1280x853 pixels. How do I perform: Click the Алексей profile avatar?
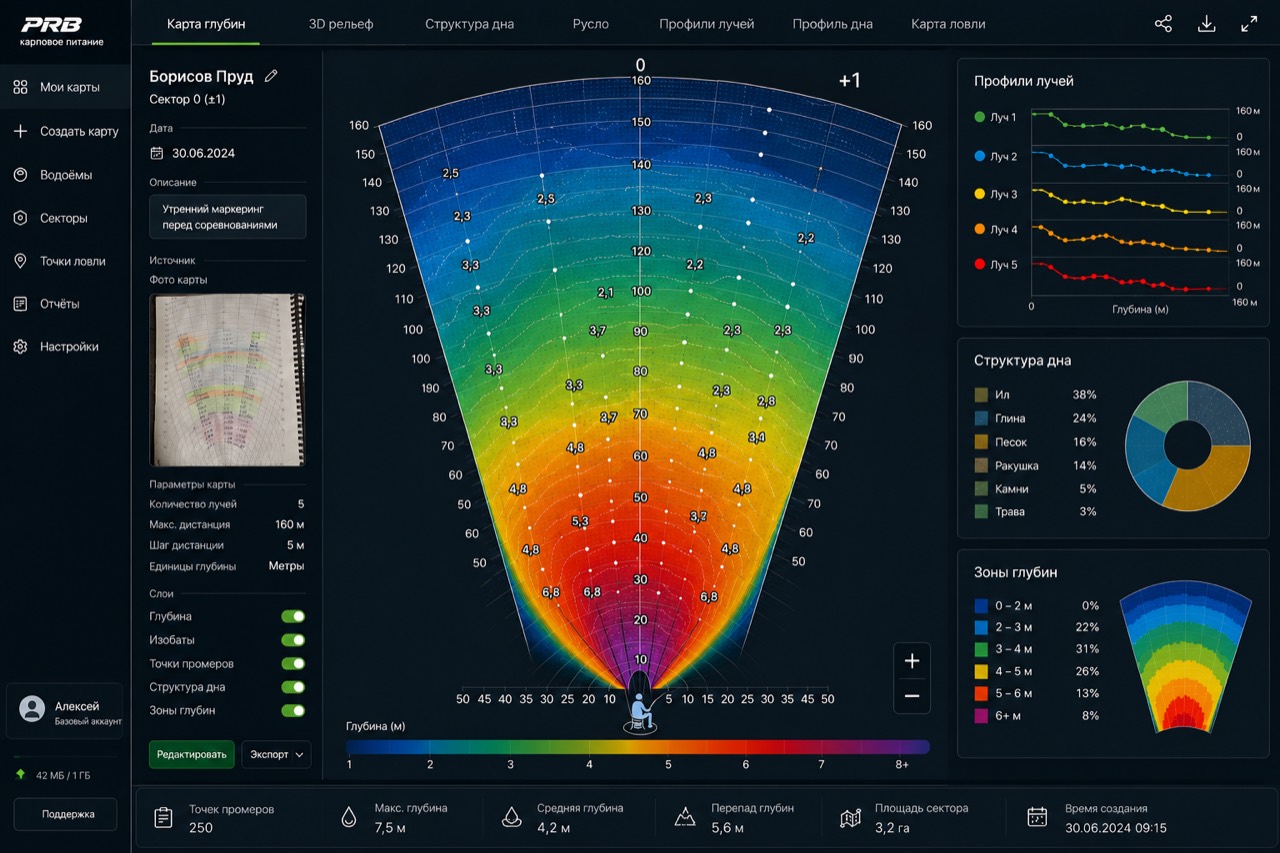pos(33,708)
